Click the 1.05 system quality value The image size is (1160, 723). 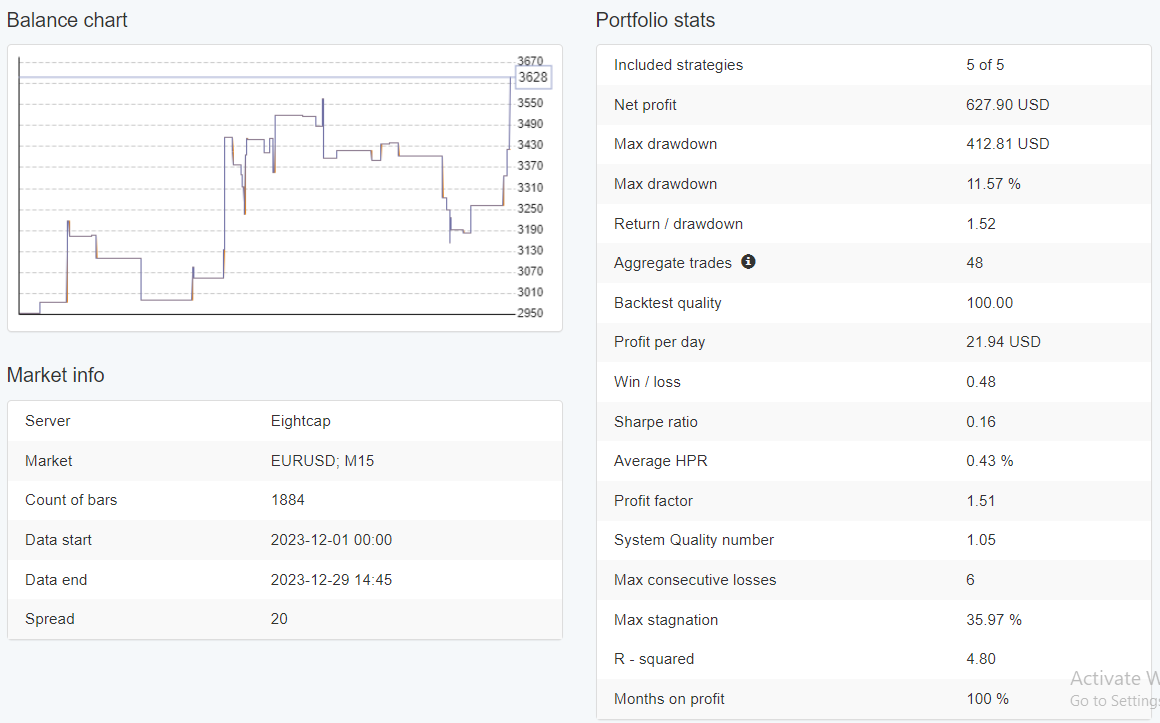pyautogui.click(x=981, y=540)
